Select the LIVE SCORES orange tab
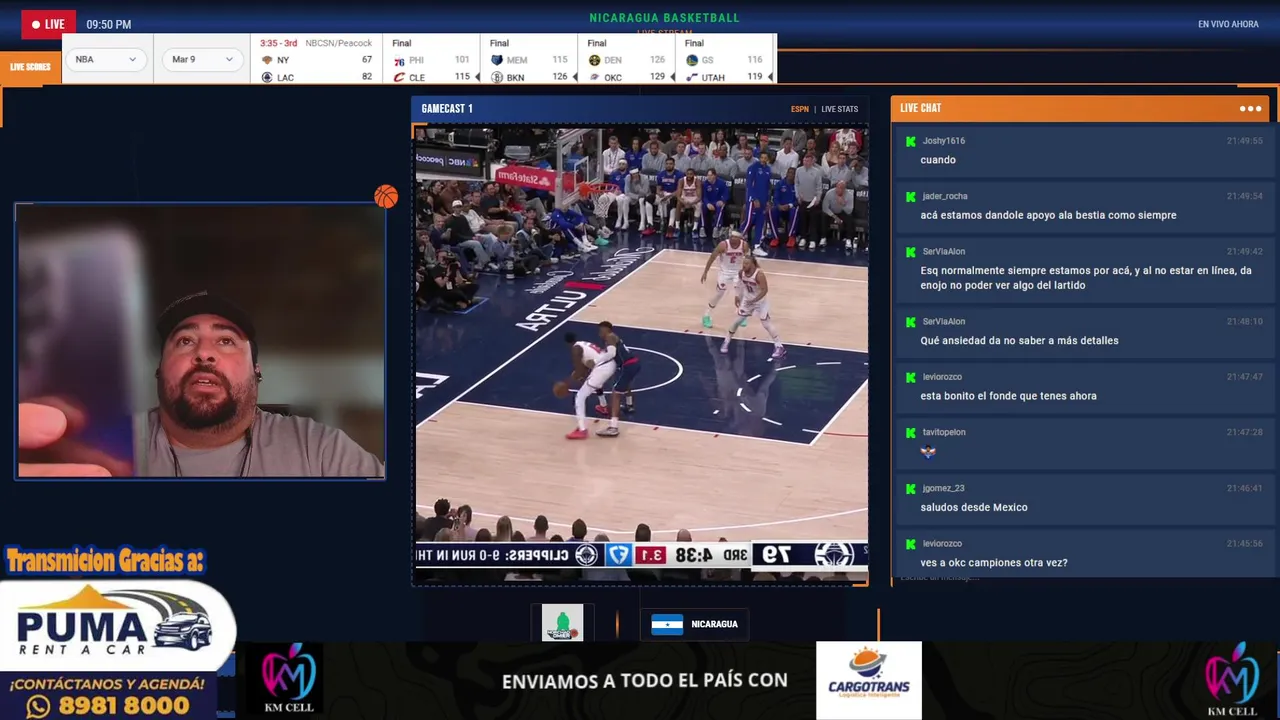The image size is (1280, 720). click(x=30, y=67)
